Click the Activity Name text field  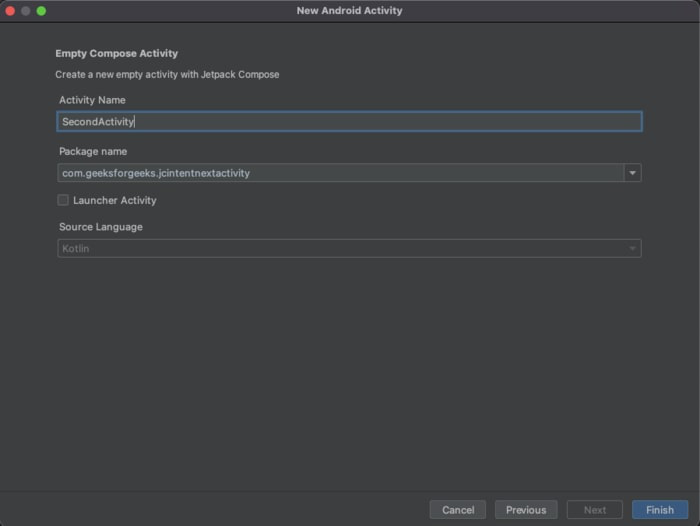350,122
